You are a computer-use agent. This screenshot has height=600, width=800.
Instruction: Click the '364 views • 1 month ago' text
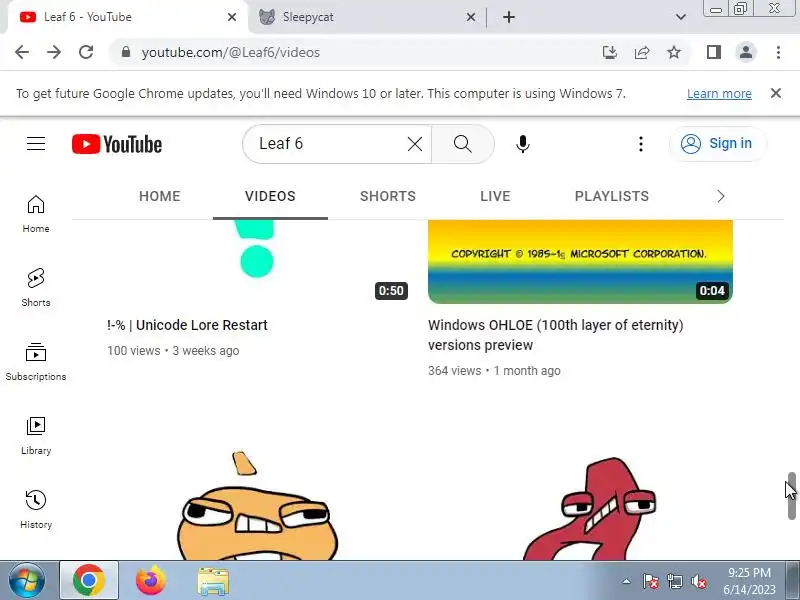tap(494, 371)
